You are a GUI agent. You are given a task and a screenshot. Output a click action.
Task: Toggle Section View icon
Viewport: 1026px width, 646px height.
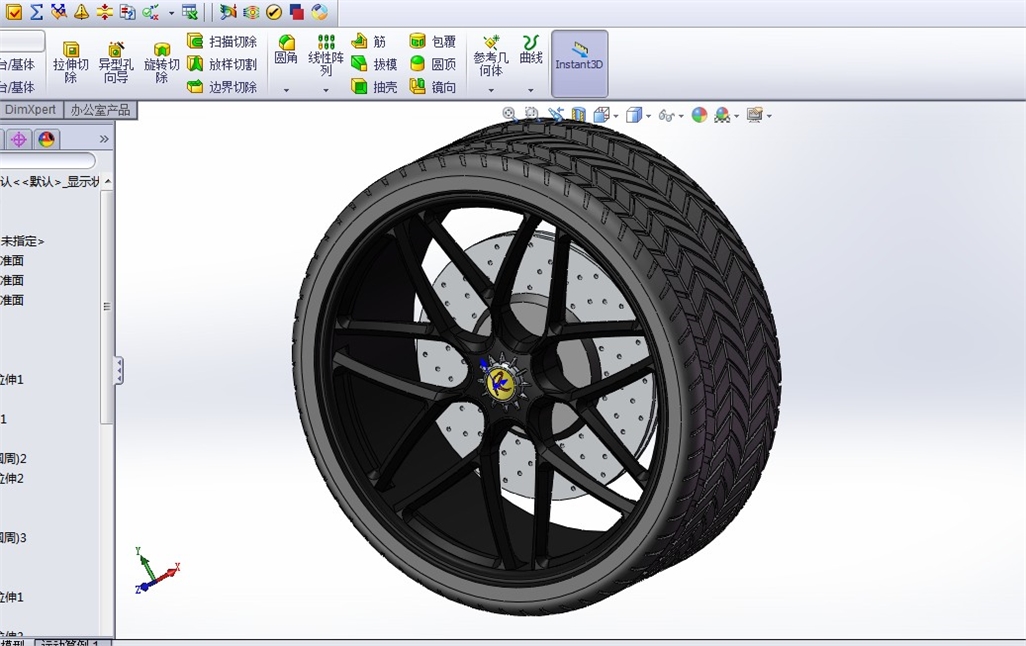click(x=578, y=115)
